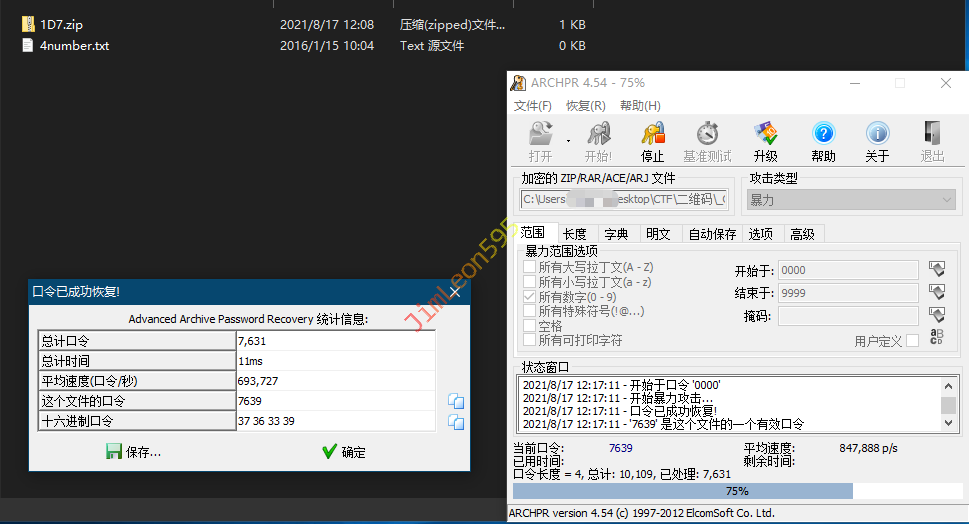This screenshot has height=524, width=969.
Task: Expand the attack type (攻击类型) dropdown
Action: pyautogui.click(x=946, y=200)
